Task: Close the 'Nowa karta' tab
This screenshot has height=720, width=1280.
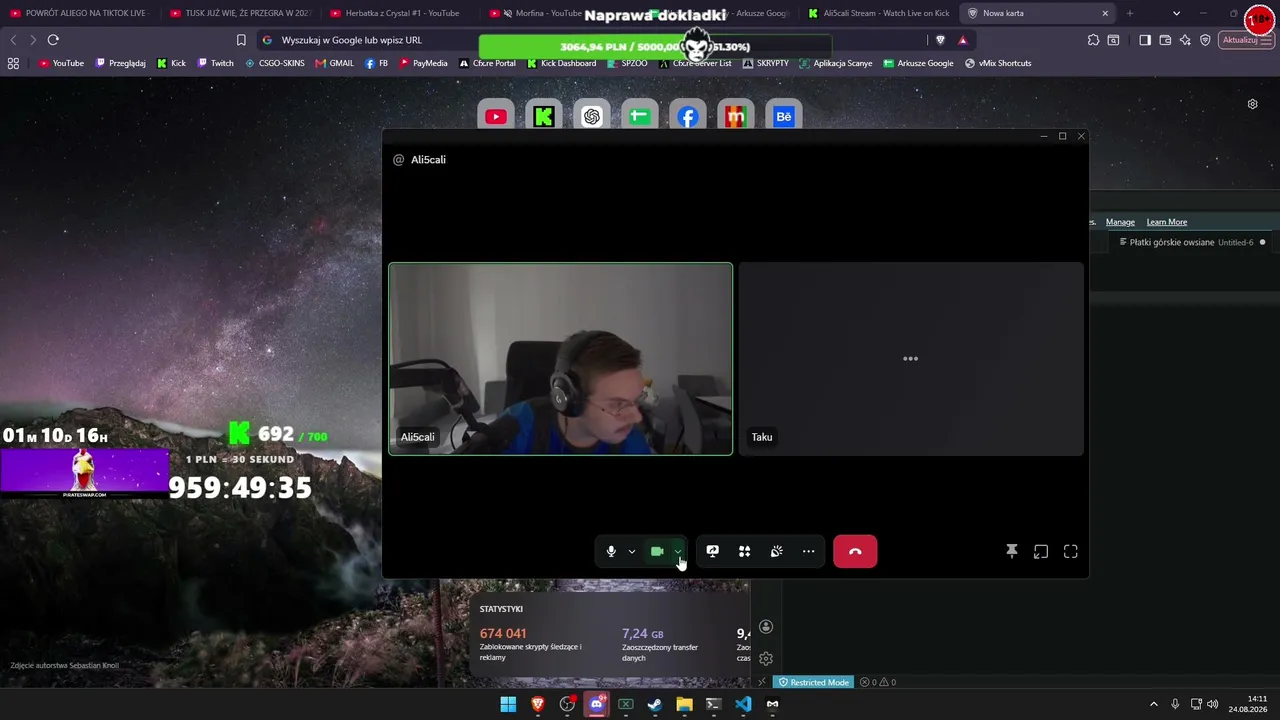Action: click(1105, 13)
